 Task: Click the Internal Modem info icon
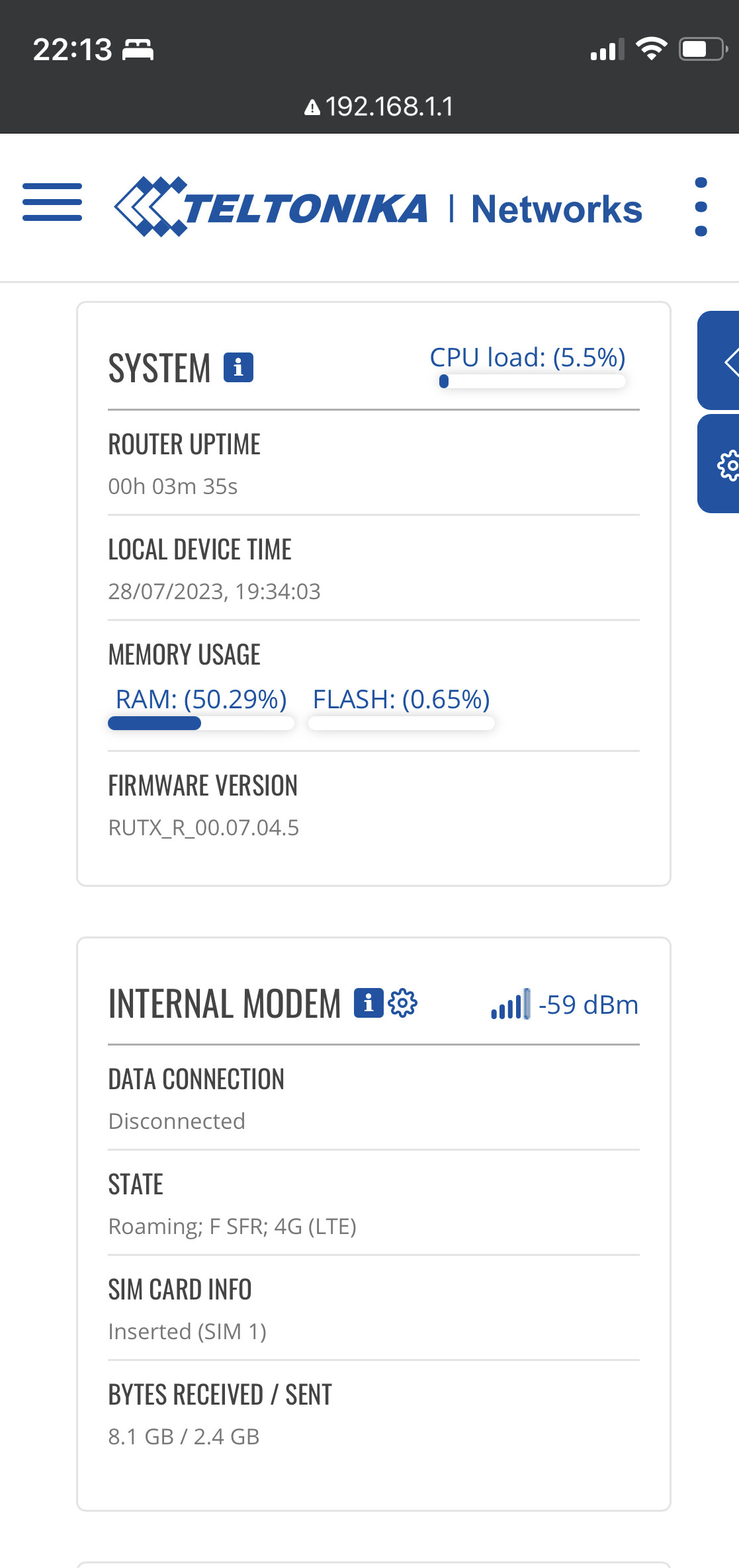pyautogui.click(x=369, y=1003)
